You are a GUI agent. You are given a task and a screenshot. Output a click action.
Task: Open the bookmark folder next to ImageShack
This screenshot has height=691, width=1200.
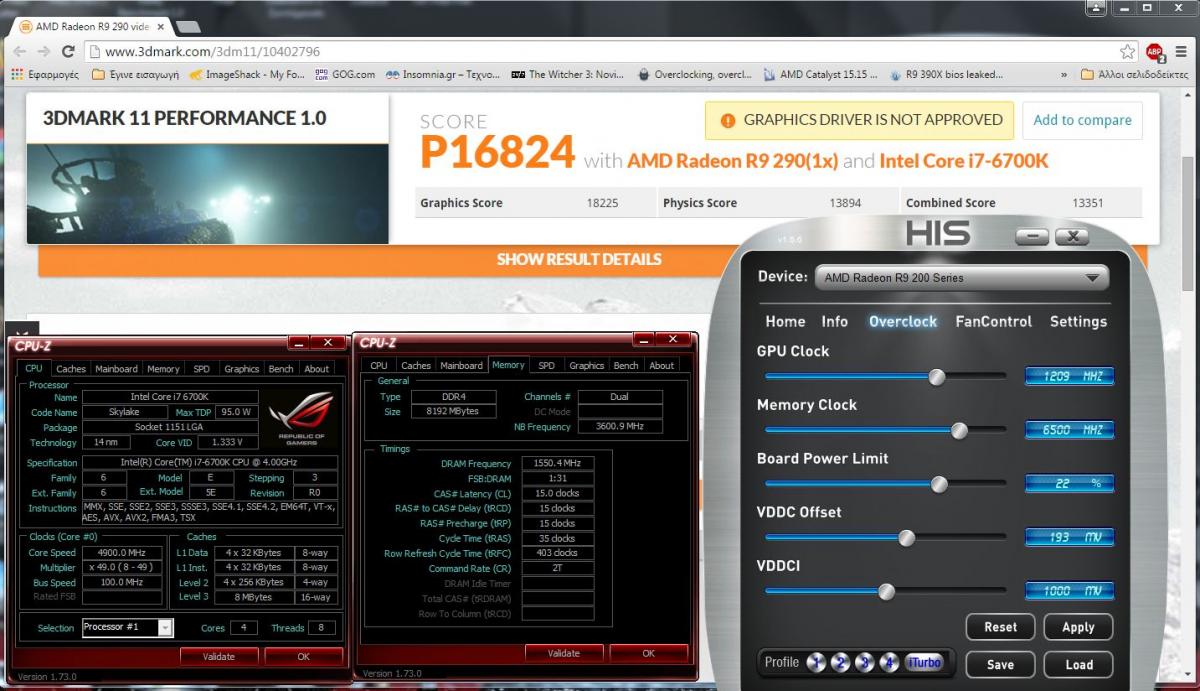(x=135, y=74)
